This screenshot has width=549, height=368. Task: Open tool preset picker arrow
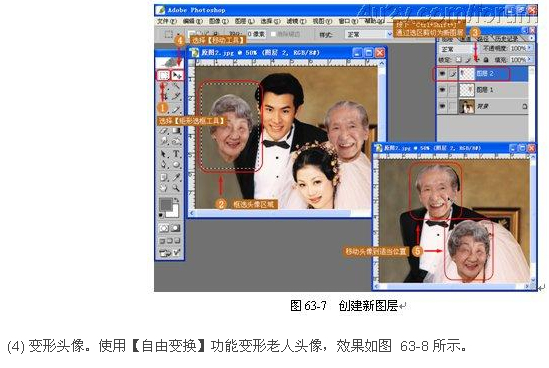coord(178,34)
